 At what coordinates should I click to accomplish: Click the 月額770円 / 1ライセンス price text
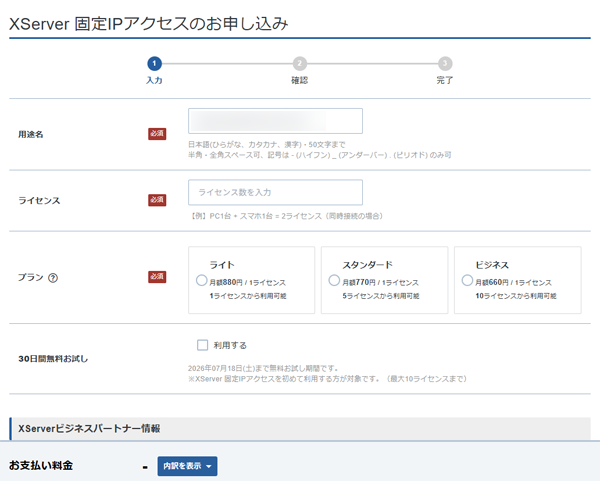click(380, 282)
